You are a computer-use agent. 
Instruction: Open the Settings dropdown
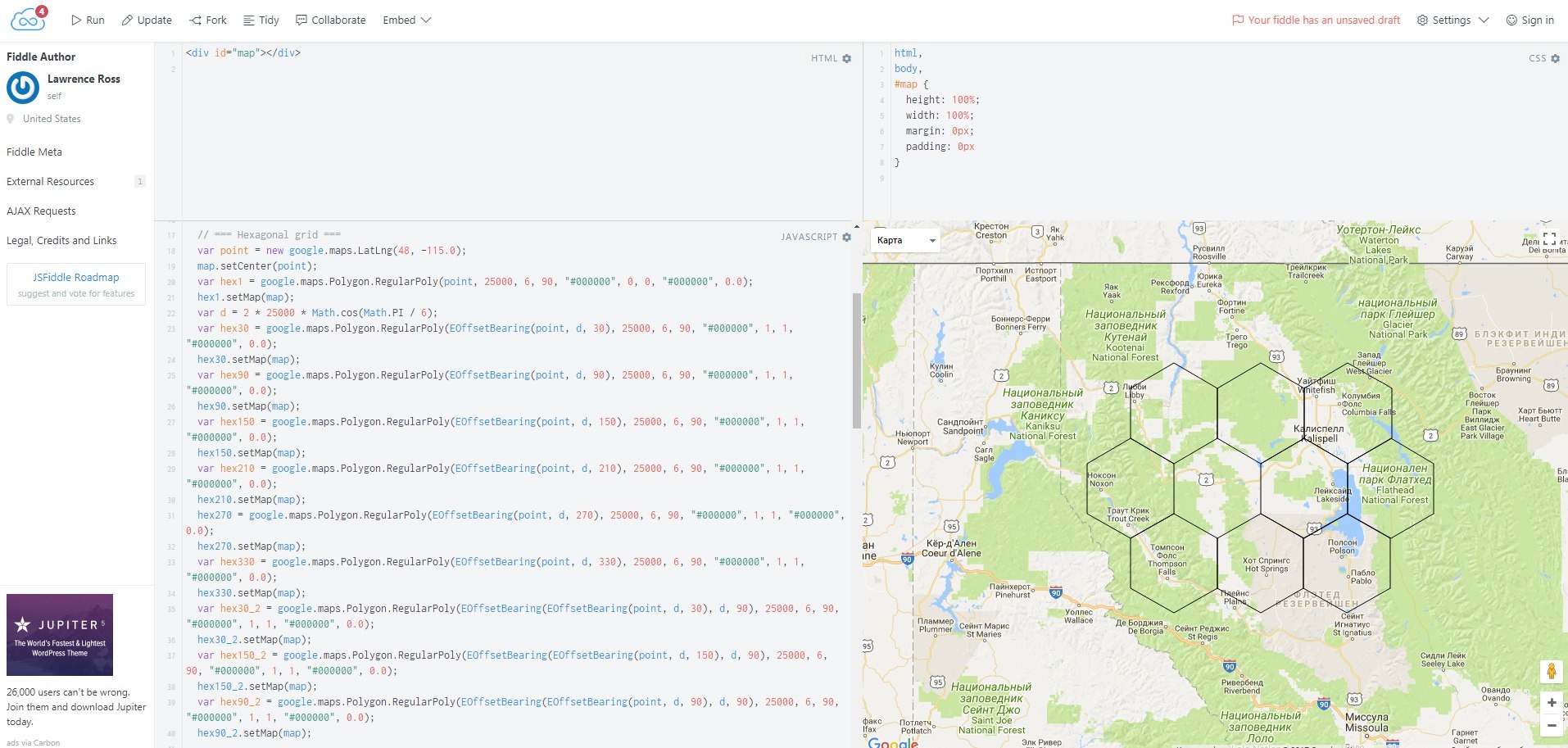click(1453, 20)
